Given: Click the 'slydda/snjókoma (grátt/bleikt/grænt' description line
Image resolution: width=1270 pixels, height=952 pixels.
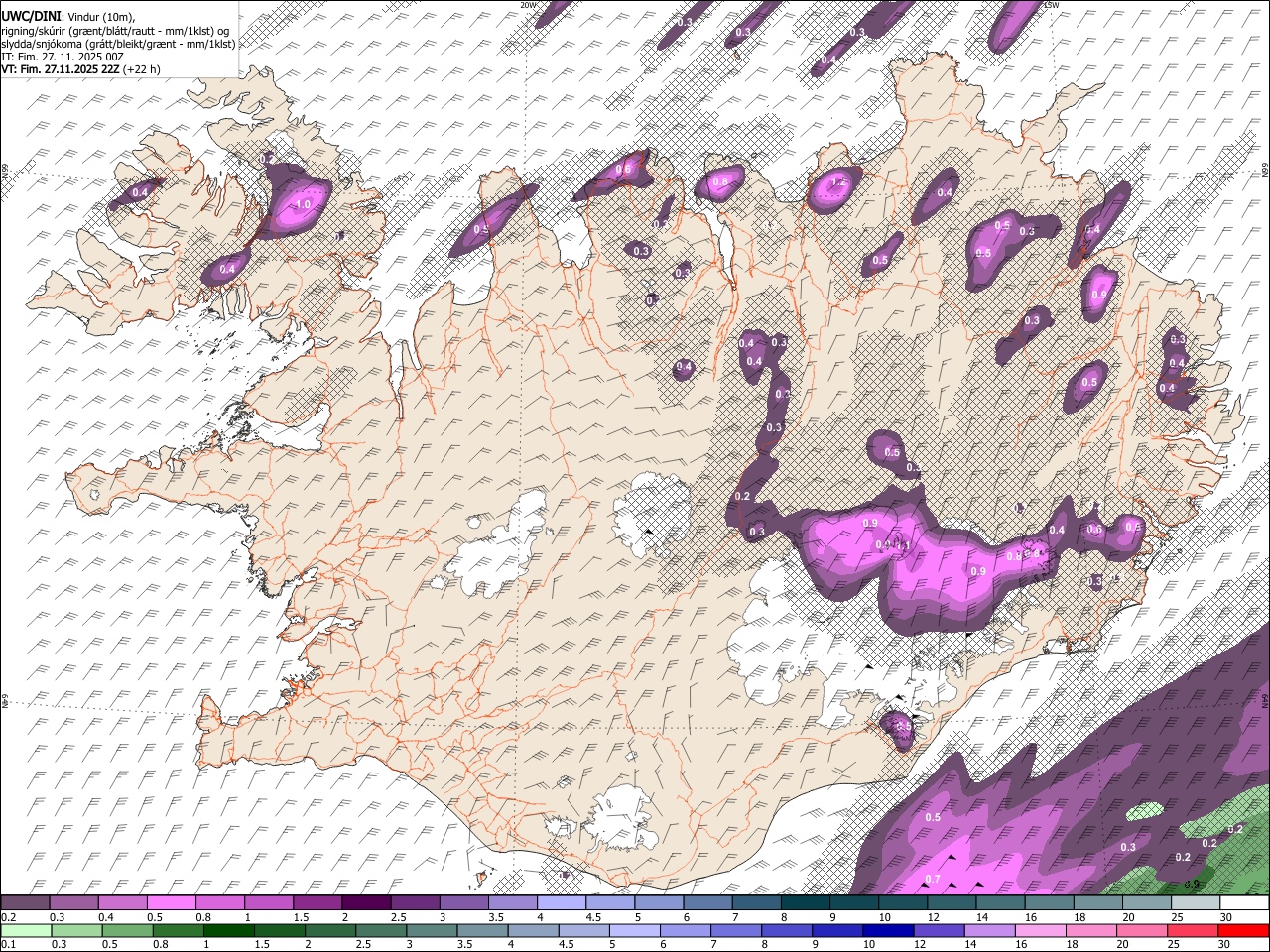Looking at the screenshot, I should (x=118, y=44).
